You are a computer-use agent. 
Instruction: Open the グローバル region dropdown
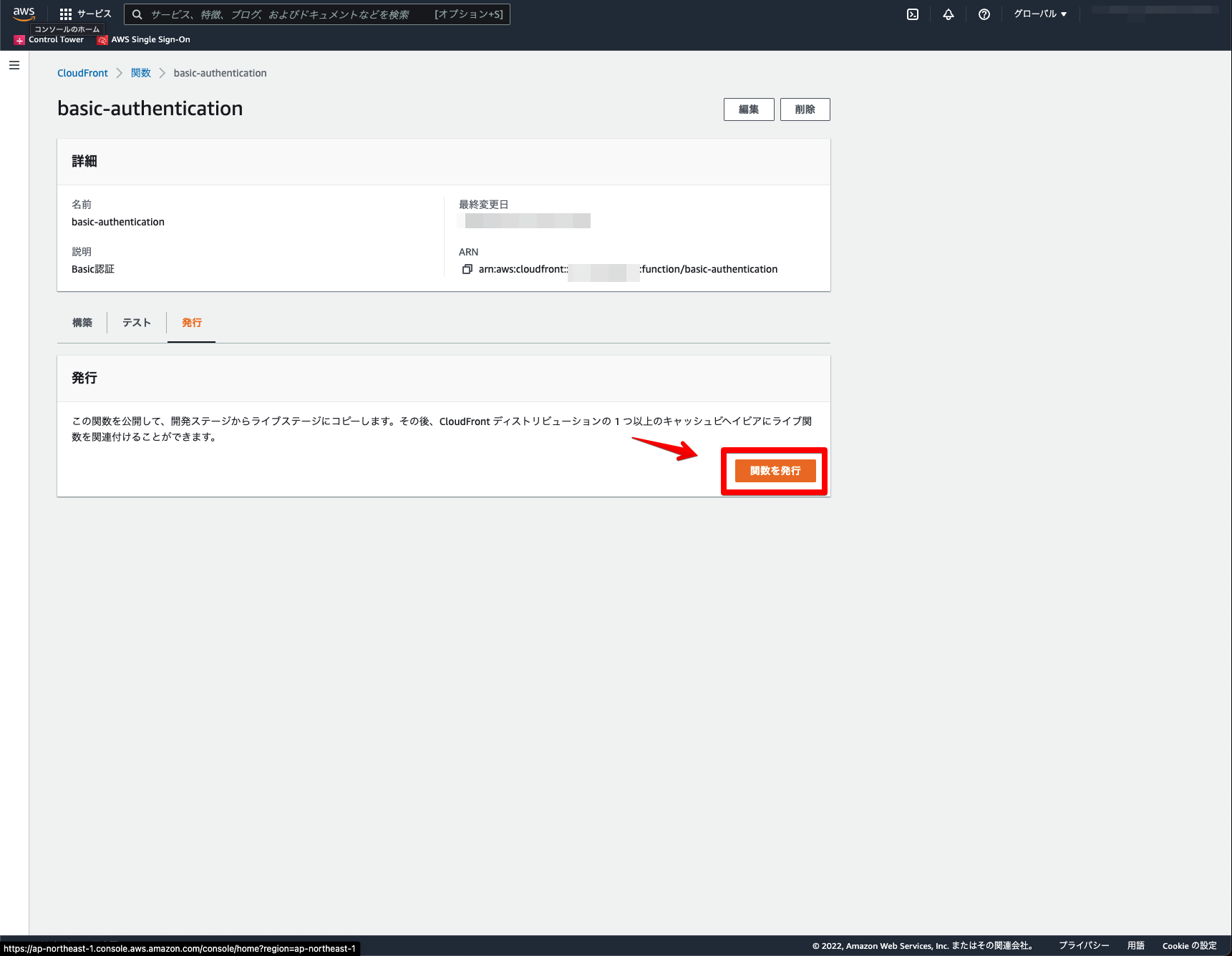1040,14
